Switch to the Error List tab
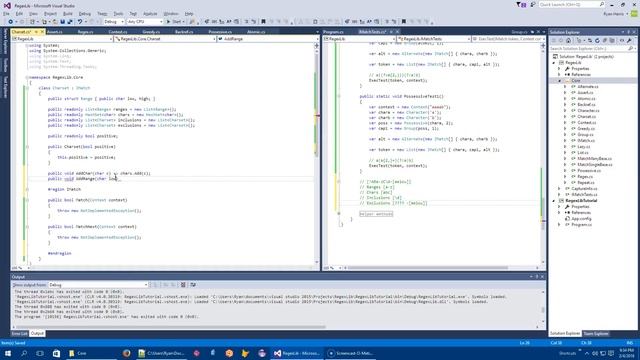This screenshot has height=360, width=640. 20,333
